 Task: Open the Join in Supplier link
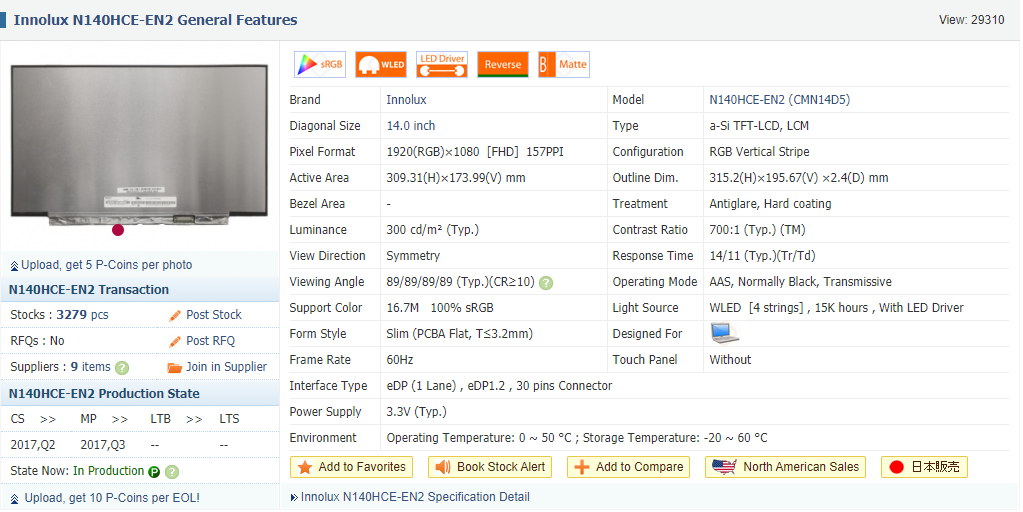[226, 367]
